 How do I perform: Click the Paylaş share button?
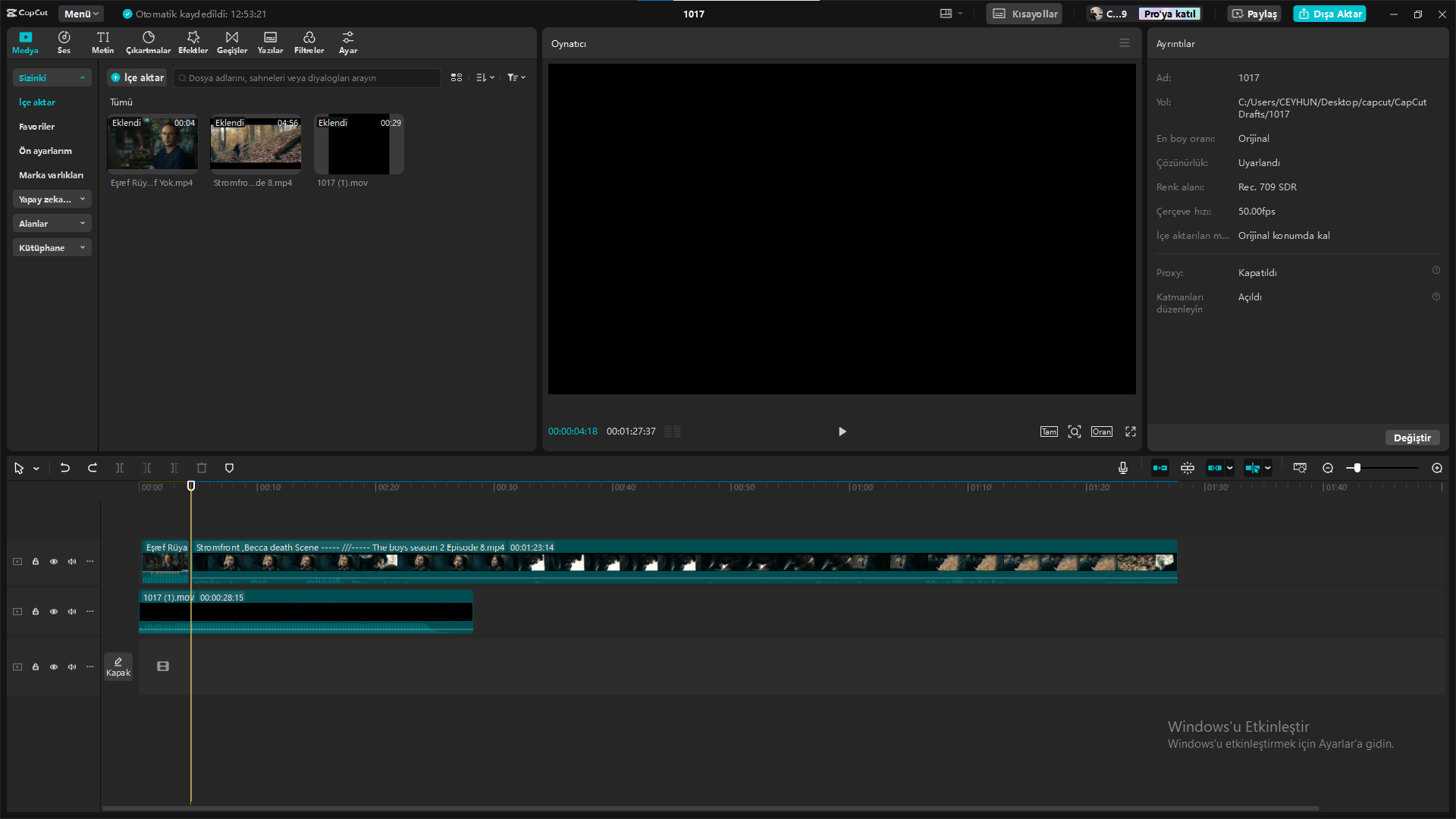pyautogui.click(x=1254, y=14)
